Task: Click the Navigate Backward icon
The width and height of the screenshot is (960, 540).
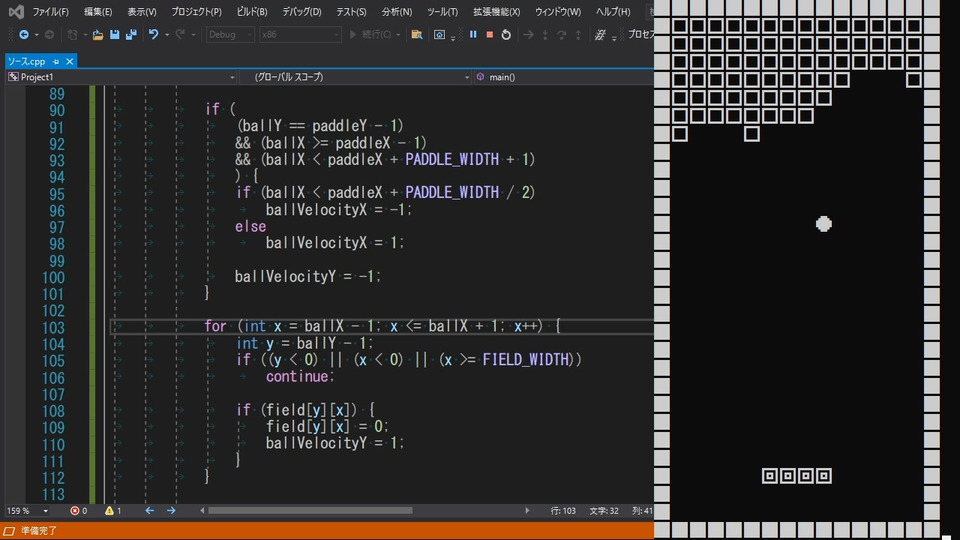Action: 23,34
